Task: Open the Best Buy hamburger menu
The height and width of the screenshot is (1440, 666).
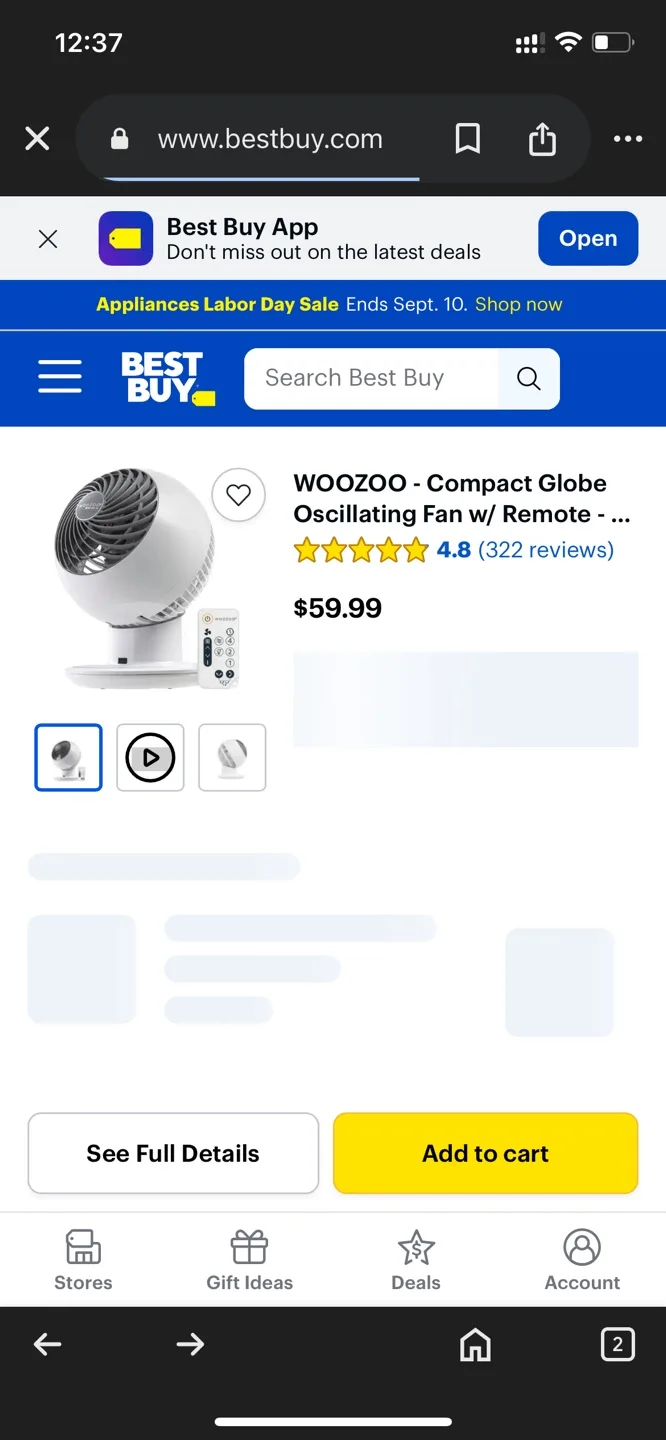Action: pyautogui.click(x=60, y=377)
